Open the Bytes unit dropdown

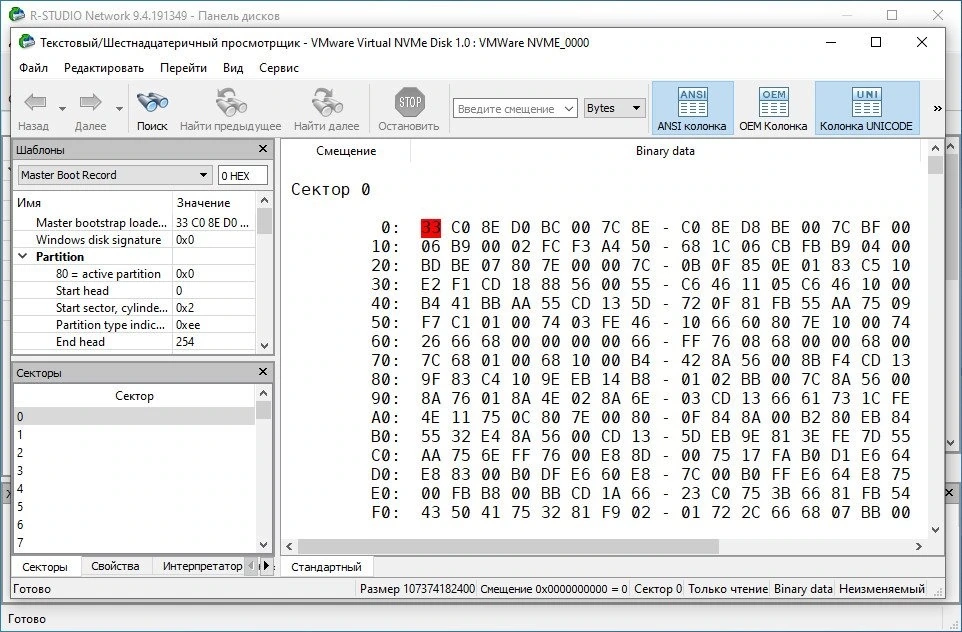[615, 108]
